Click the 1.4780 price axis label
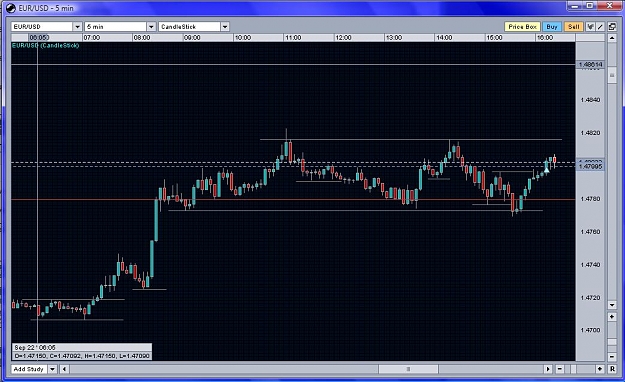The height and width of the screenshot is (382, 625). (590, 199)
